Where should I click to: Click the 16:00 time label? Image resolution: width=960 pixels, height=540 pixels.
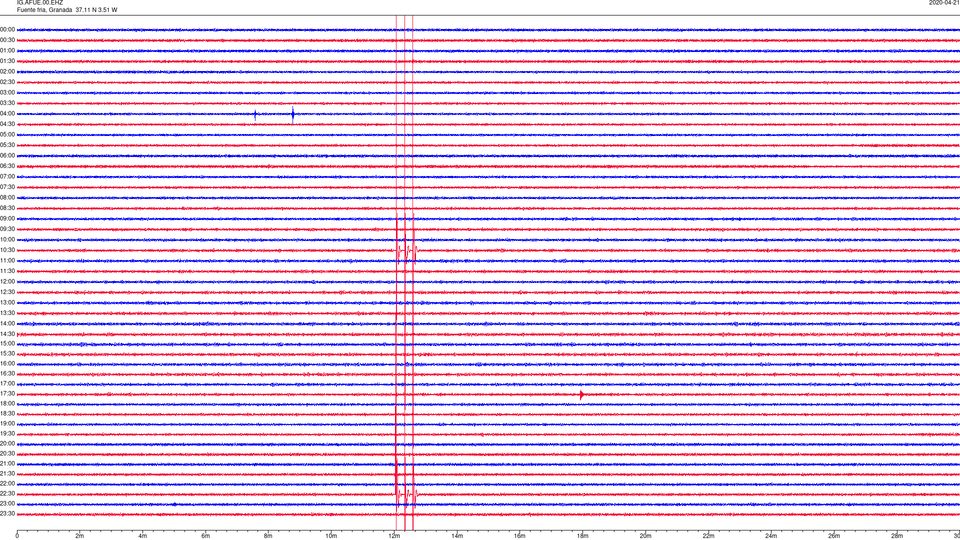click(x=7, y=364)
